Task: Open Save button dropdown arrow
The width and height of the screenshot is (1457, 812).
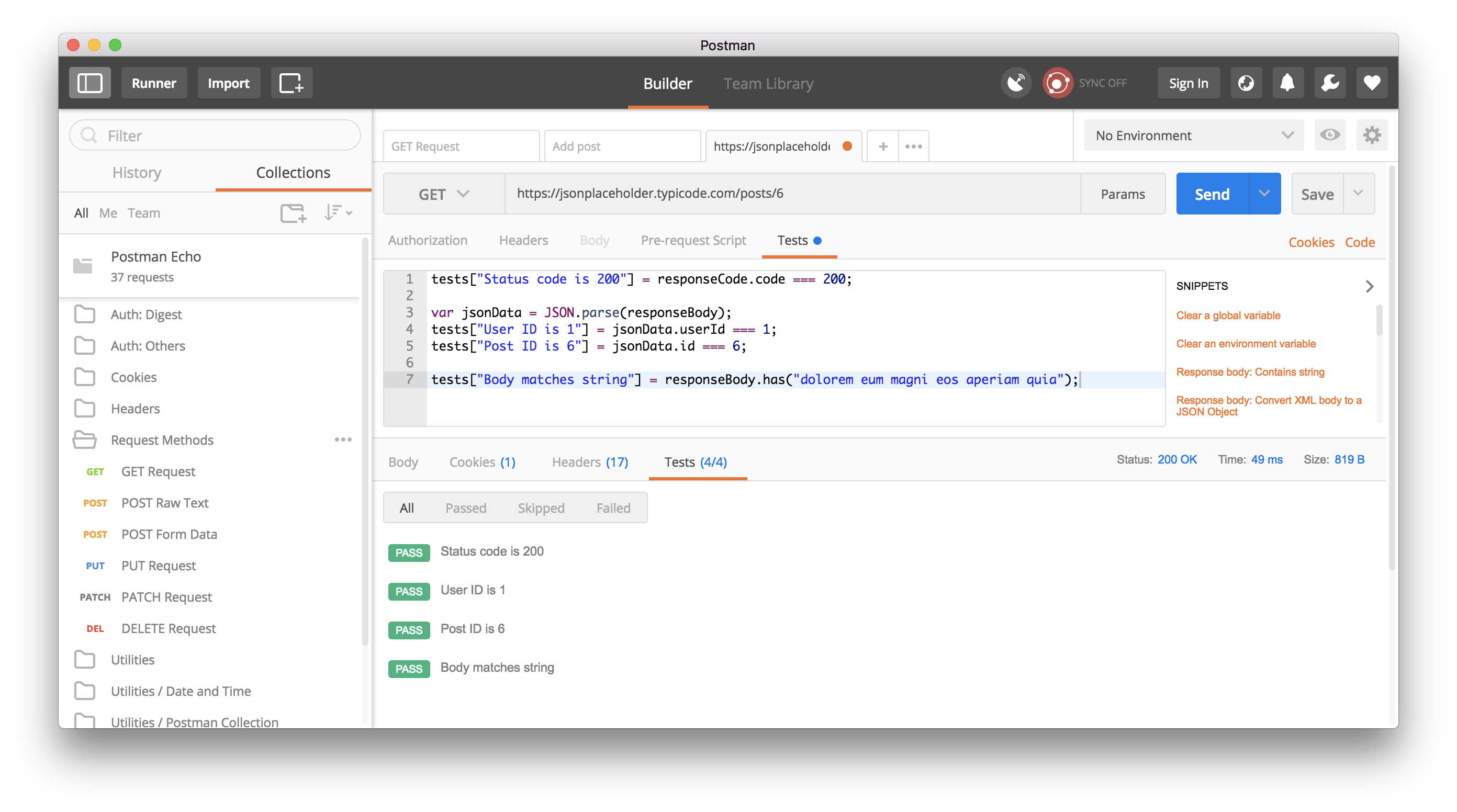Action: click(1358, 194)
